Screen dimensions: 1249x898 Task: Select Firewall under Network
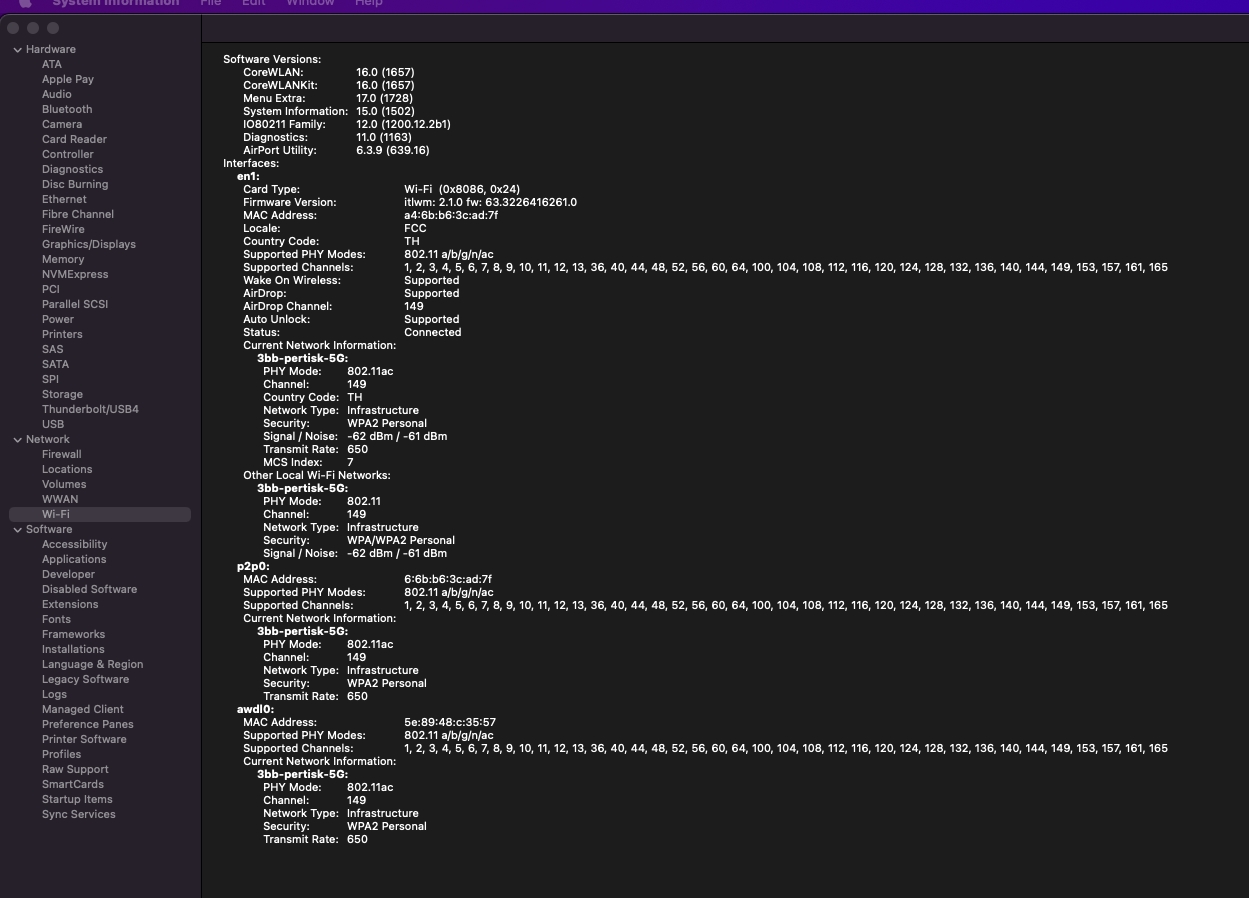point(62,454)
